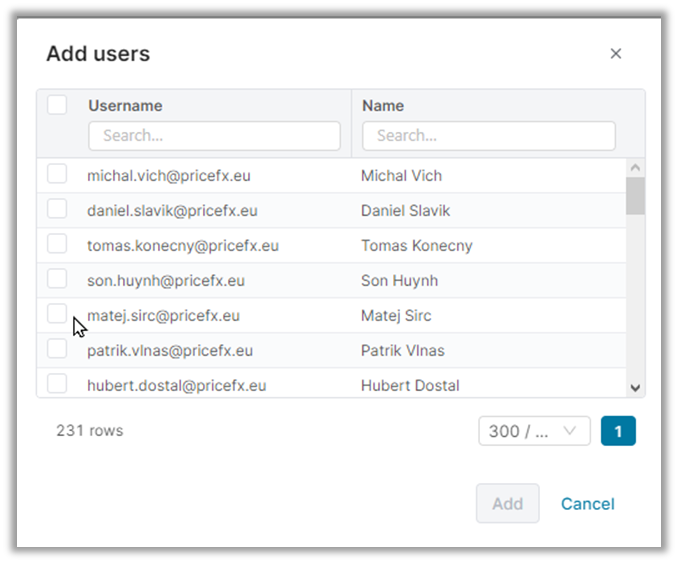Screen dimensions: 678x563
Task: Tick the hubert.dostal@pricefx.eu checkbox
Action: pos(57,384)
